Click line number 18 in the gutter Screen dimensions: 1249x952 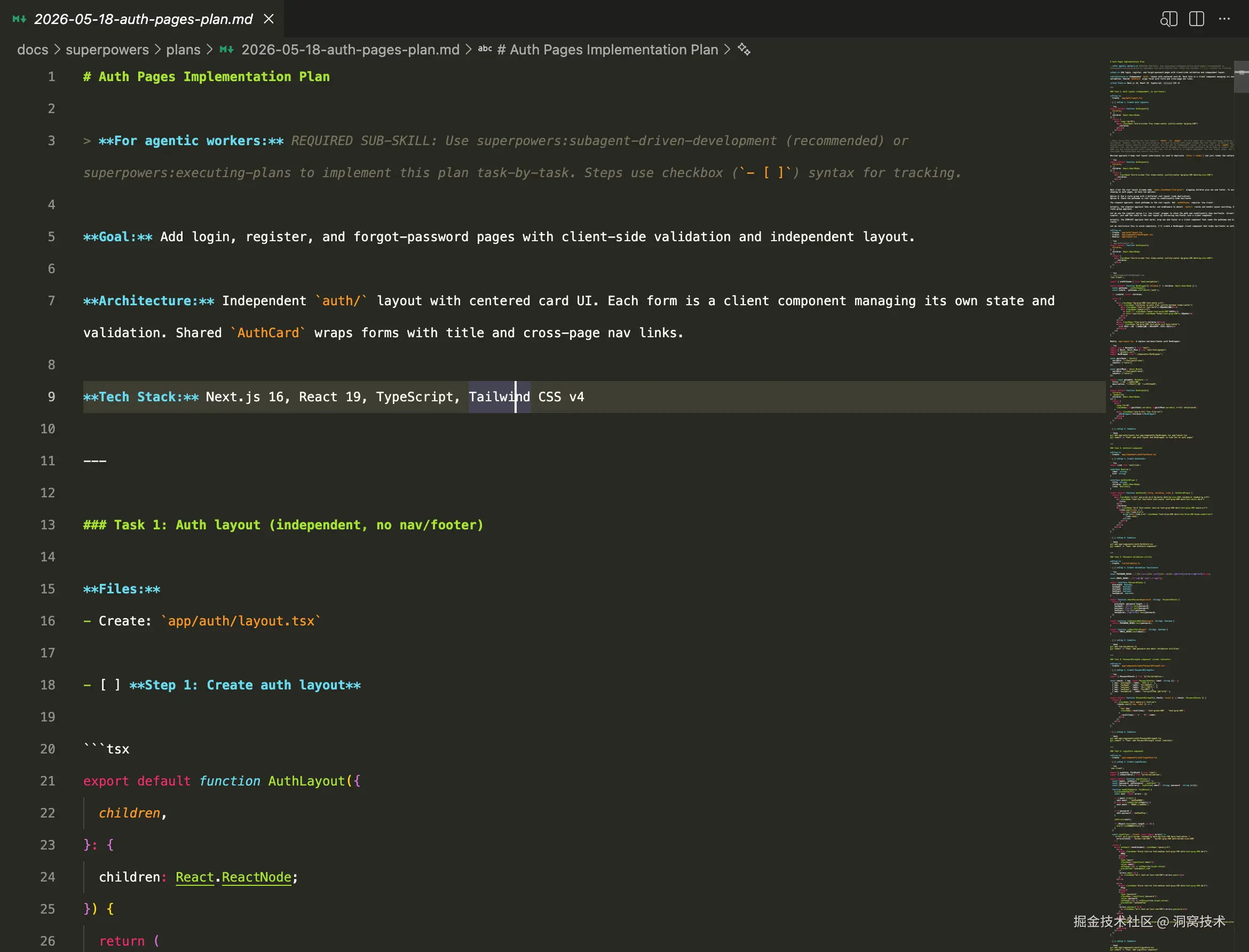point(48,685)
